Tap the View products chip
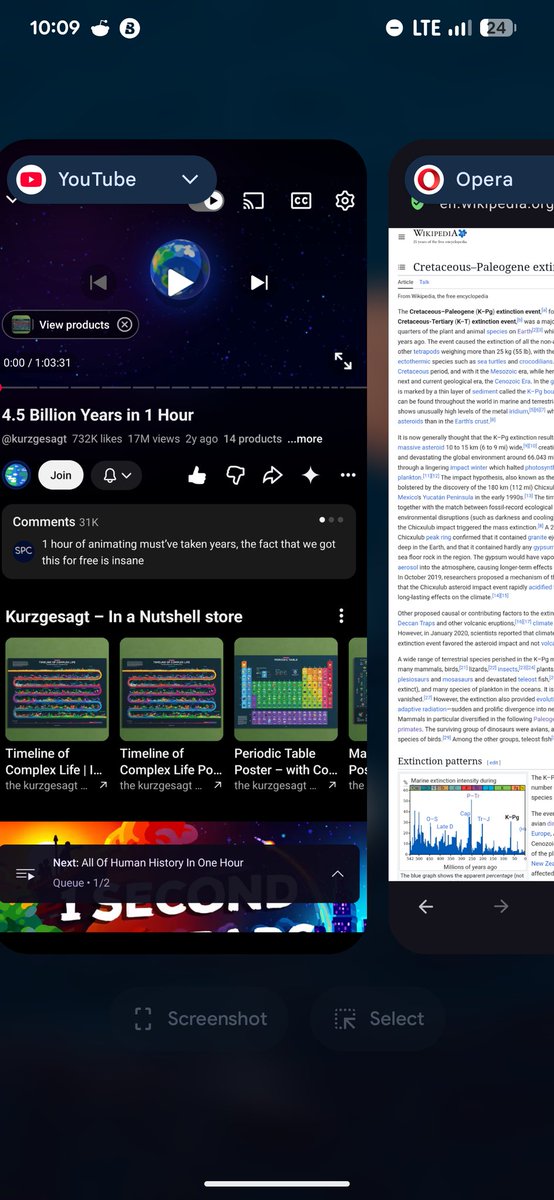The width and height of the screenshot is (554, 1200). pyautogui.click(x=70, y=325)
